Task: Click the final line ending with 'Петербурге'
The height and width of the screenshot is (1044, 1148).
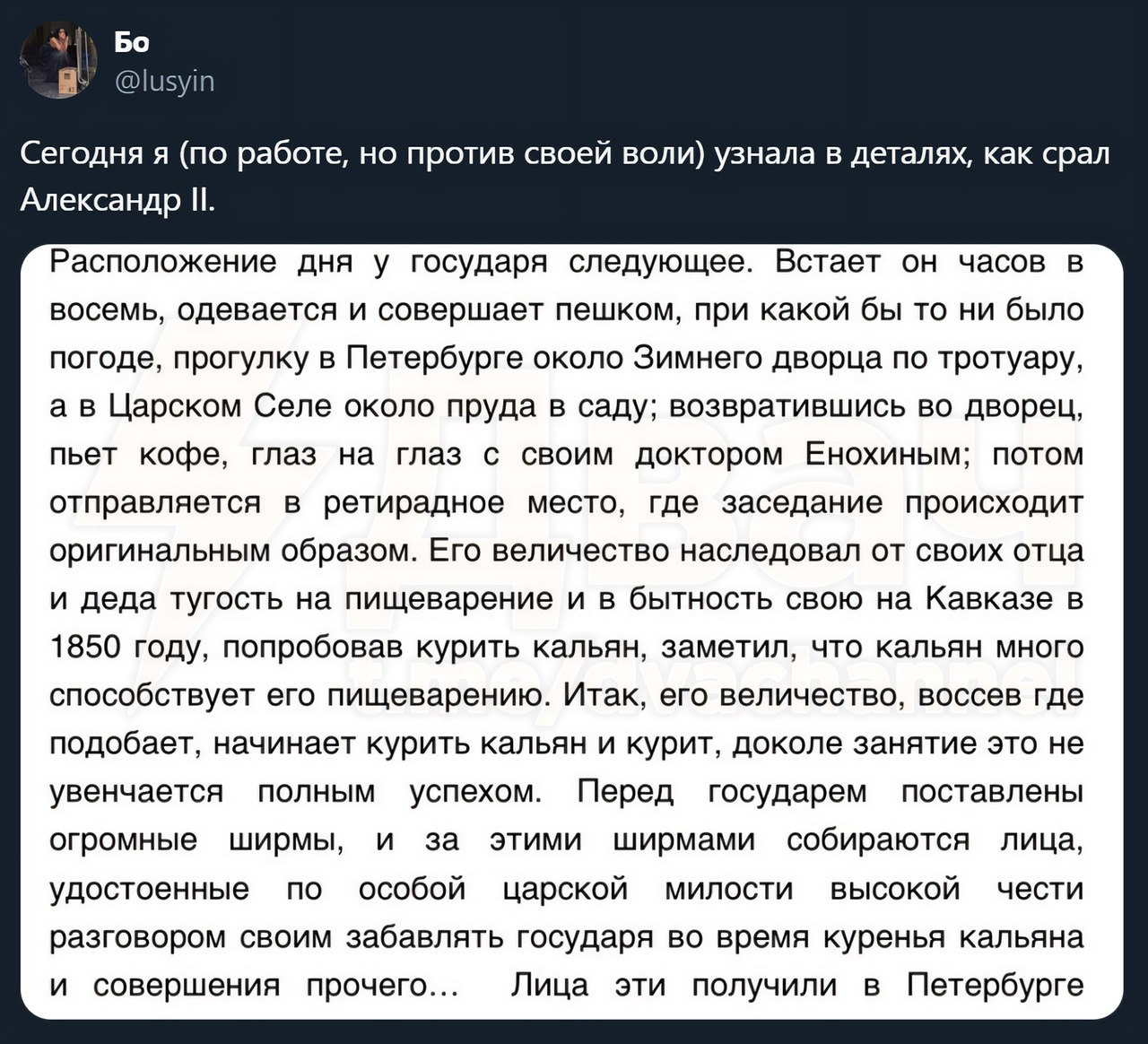Action: pyautogui.click(x=567, y=985)
